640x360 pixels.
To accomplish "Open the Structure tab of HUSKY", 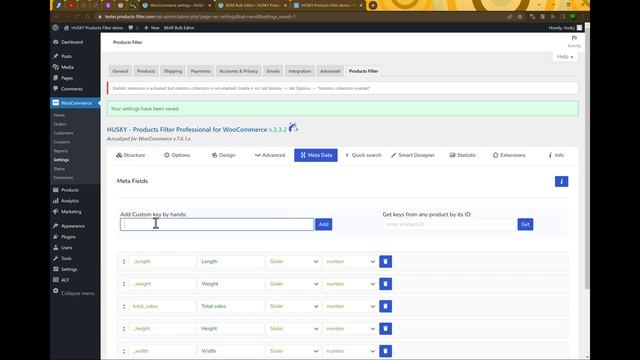I will tap(131, 155).
